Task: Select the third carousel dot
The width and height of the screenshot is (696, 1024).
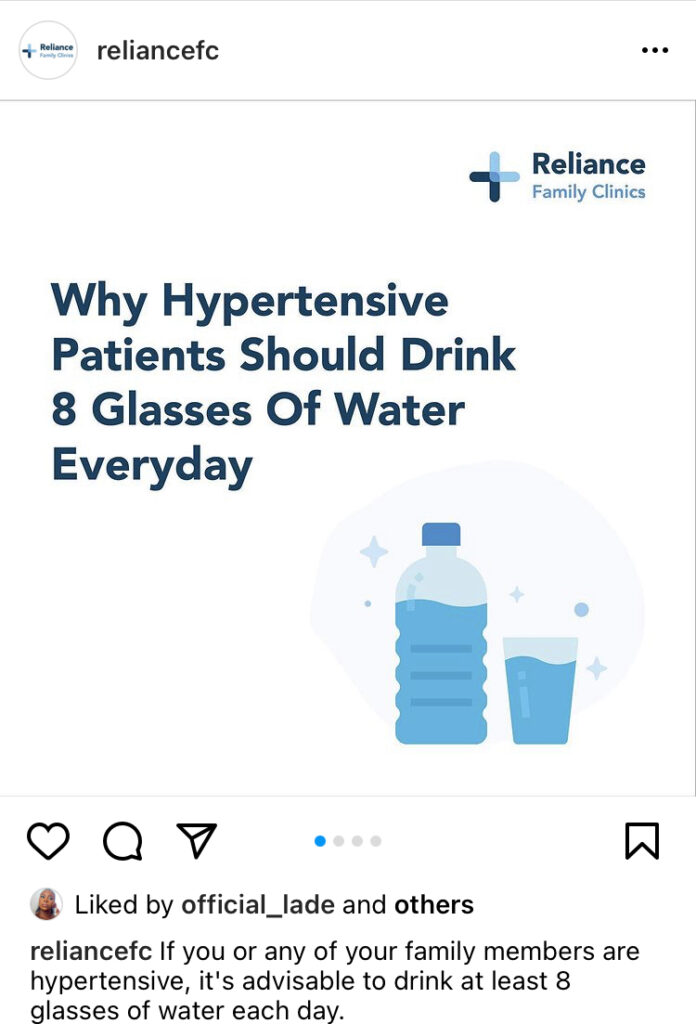Action: (357, 841)
